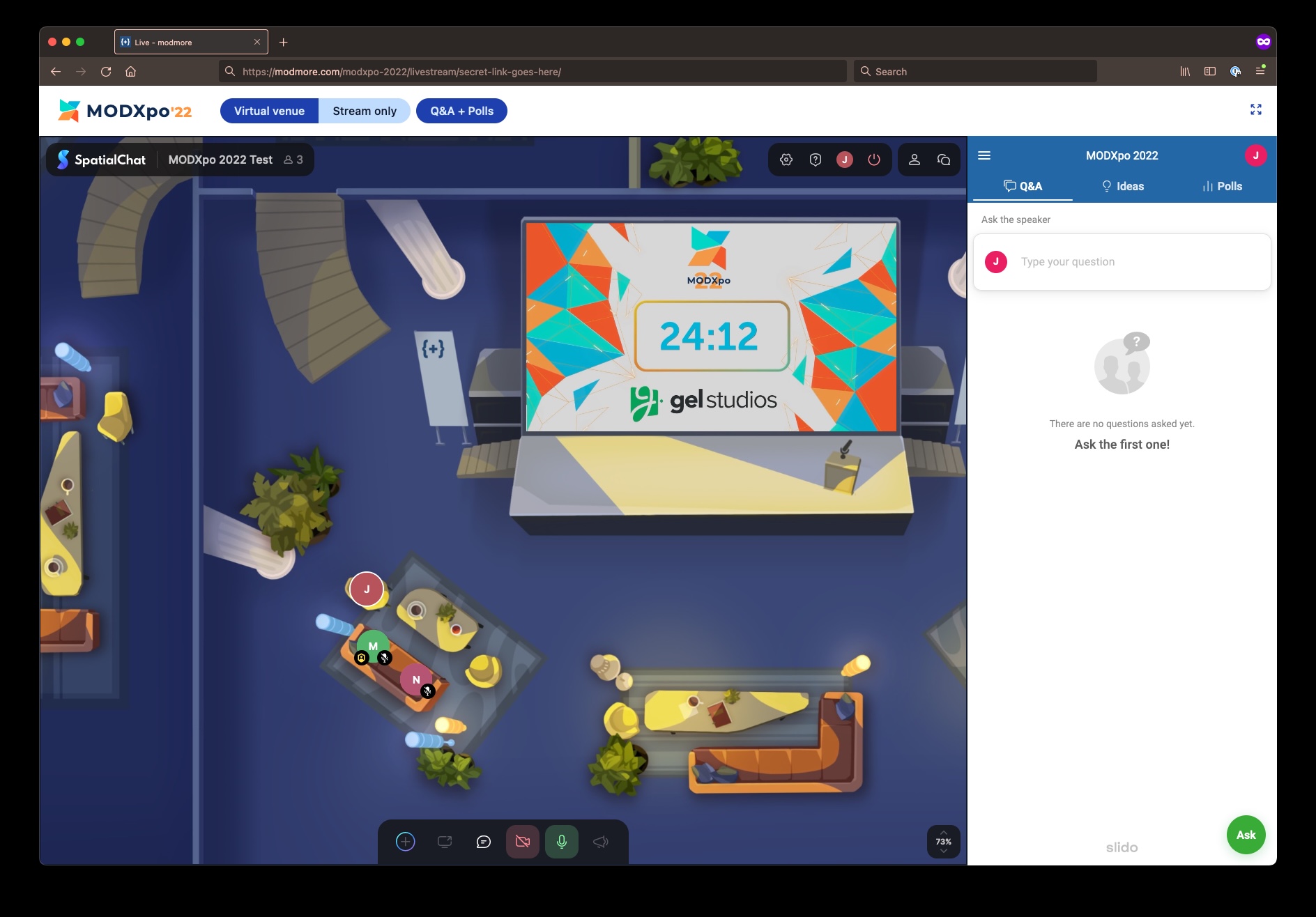The width and height of the screenshot is (1316, 917).
Task: Select the Virtual venue view
Action: (269, 111)
